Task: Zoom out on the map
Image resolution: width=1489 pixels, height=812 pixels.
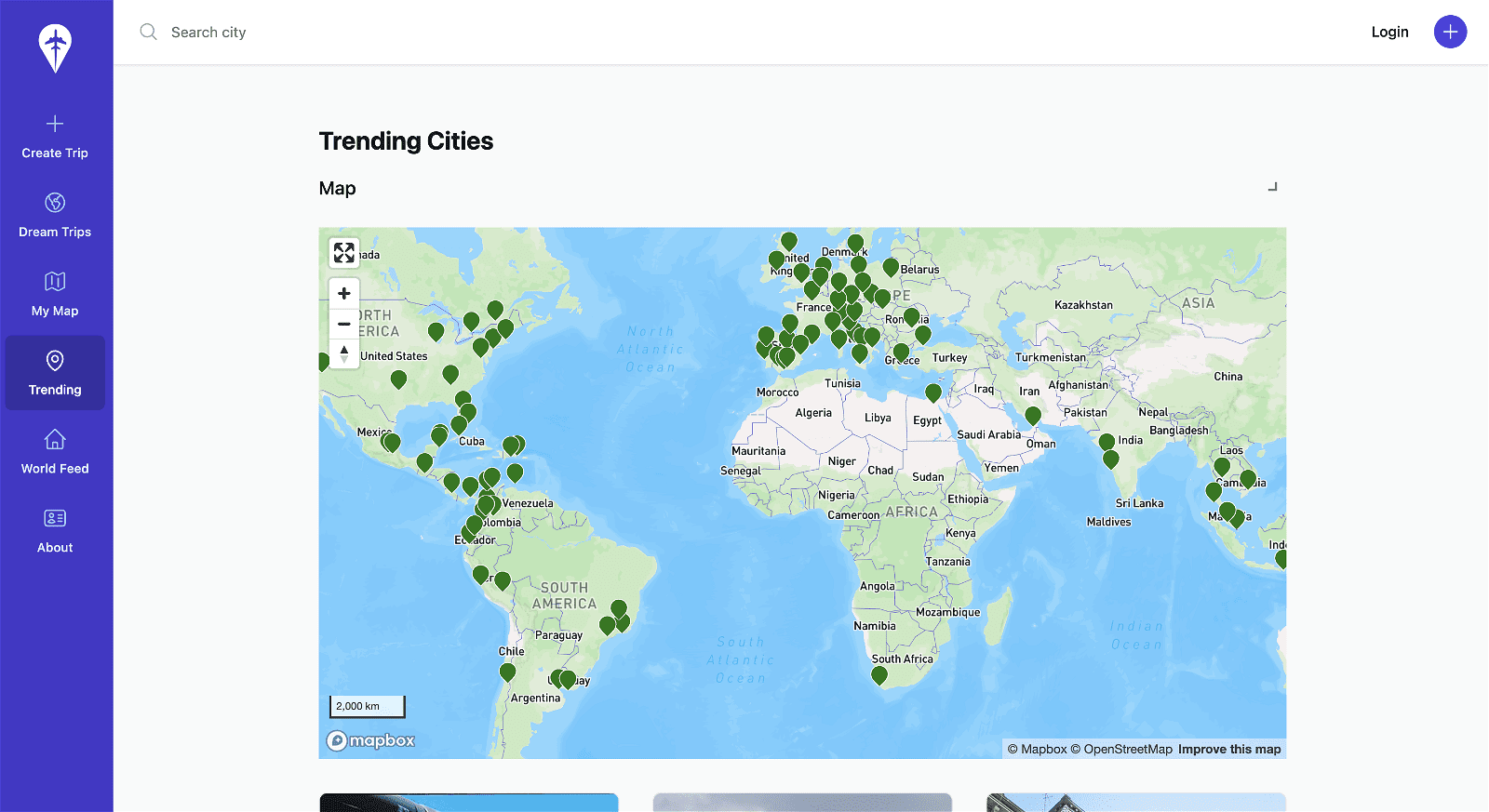Action: (x=344, y=324)
